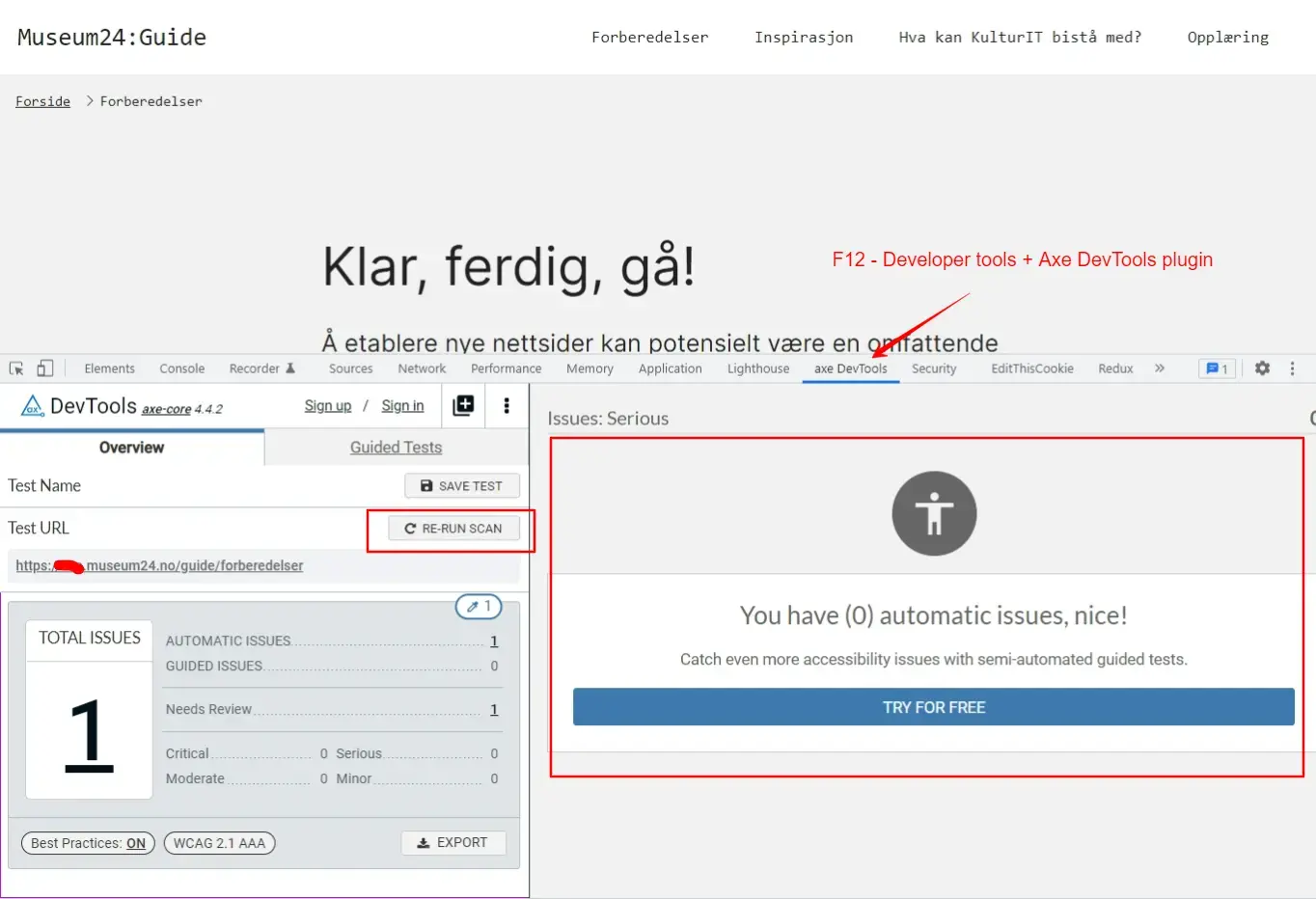The width and height of the screenshot is (1316, 899).
Task: Click the Critical severity row label
Action: pos(187,754)
